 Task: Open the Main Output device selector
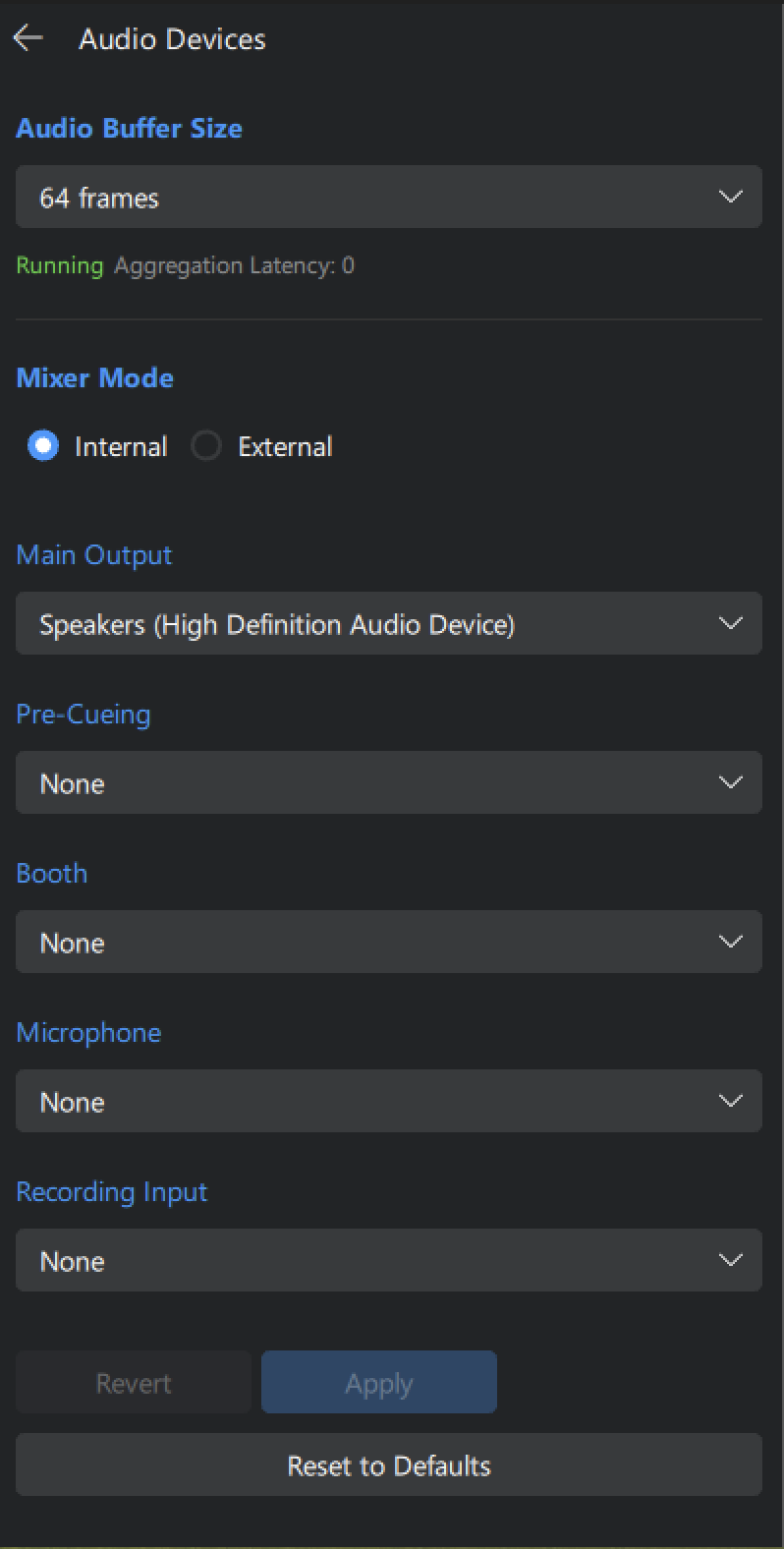389,623
